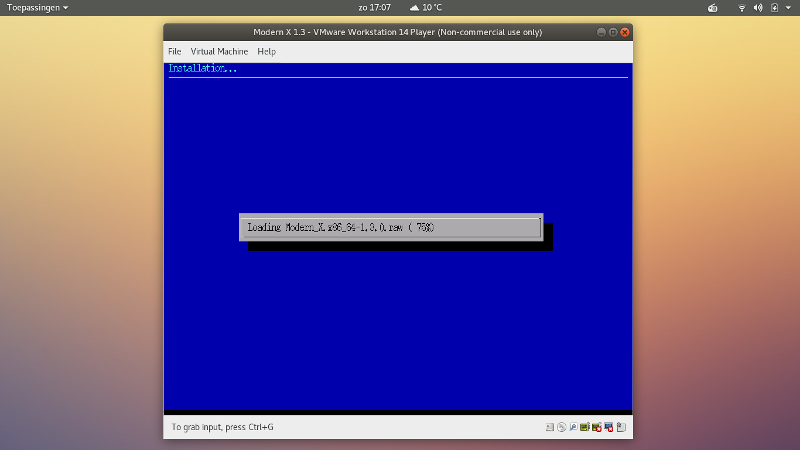Click the disconnected display device icon
This screenshot has width=800, height=450.
(609, 427)
